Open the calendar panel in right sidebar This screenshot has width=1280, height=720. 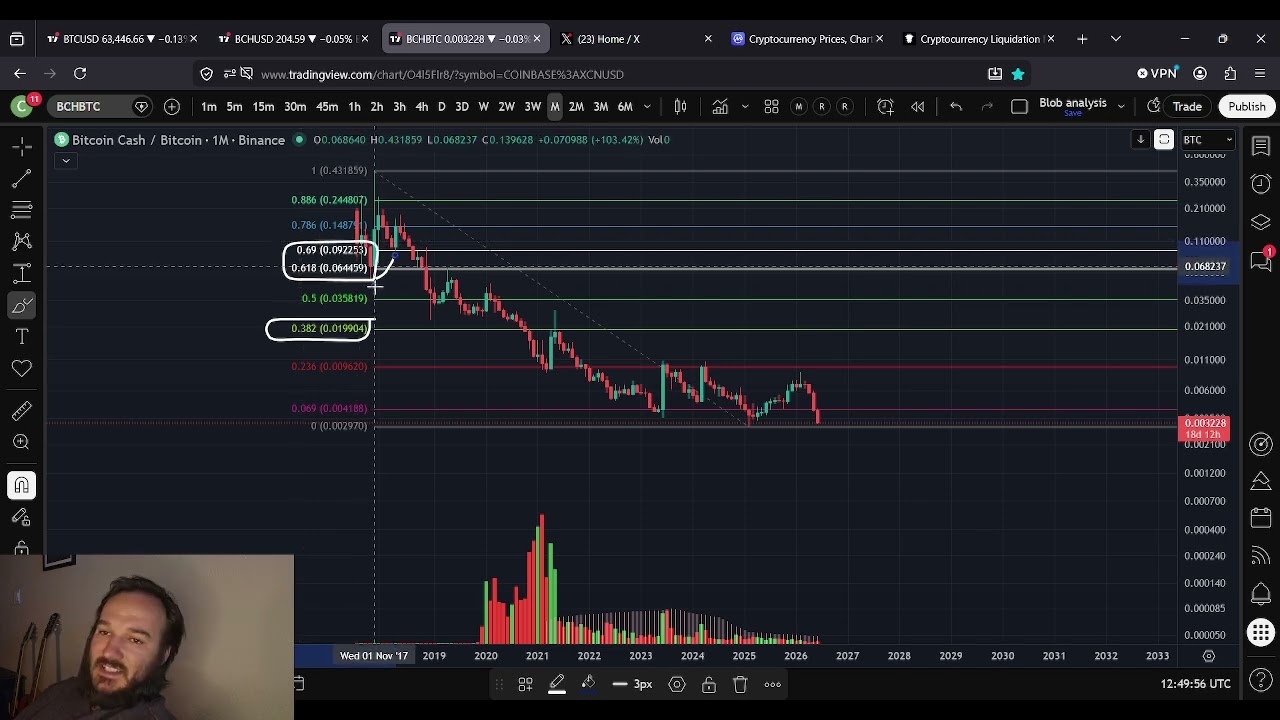pyautogui.click(x=1260, y=518)
